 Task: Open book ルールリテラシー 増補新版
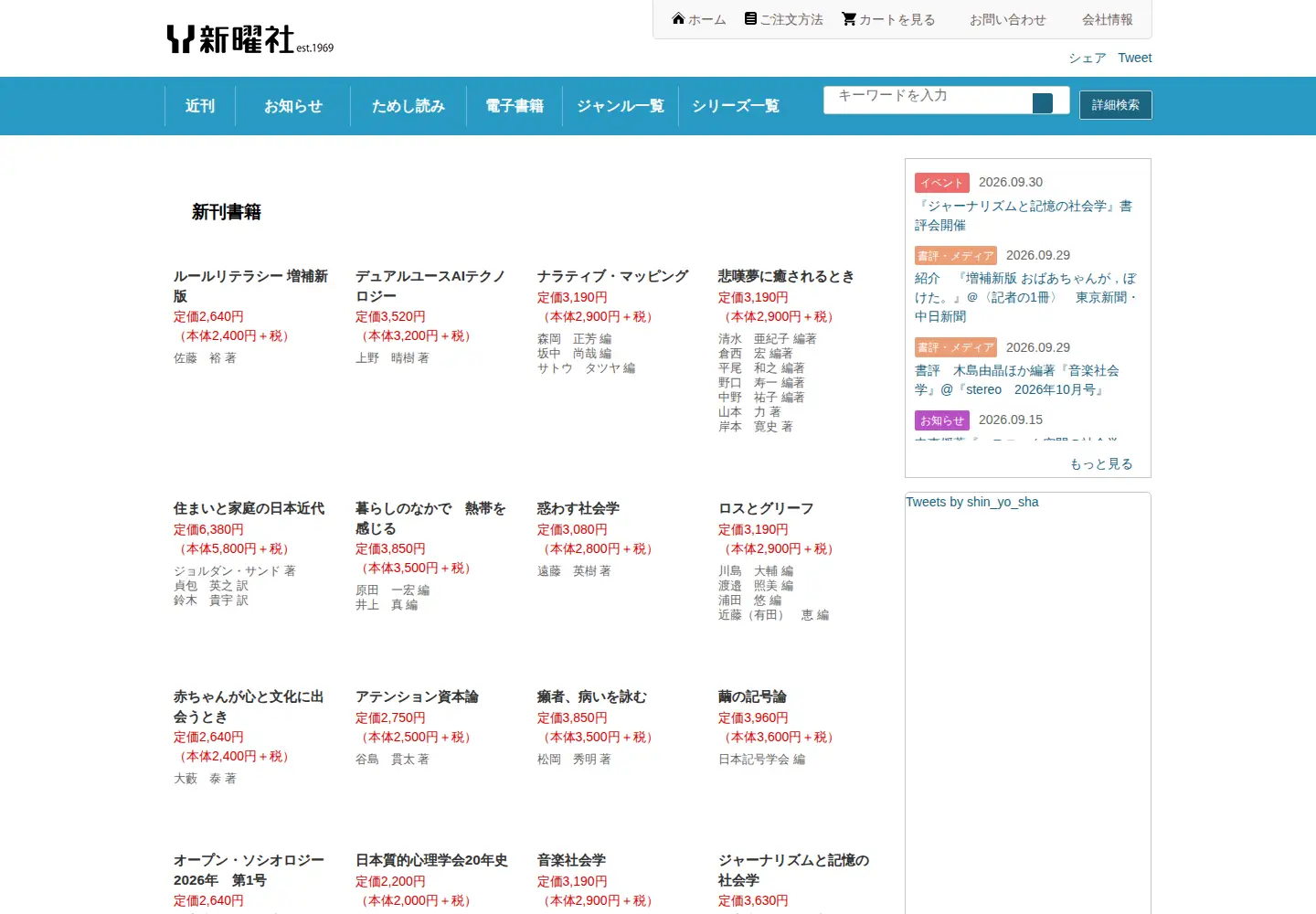250,286
